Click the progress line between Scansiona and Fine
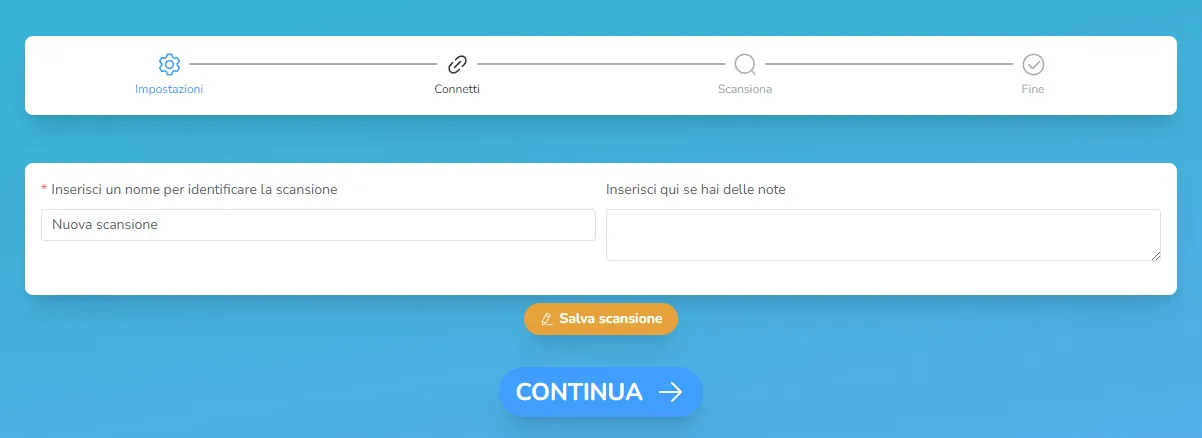1202x438 pixels. (889, 65)
